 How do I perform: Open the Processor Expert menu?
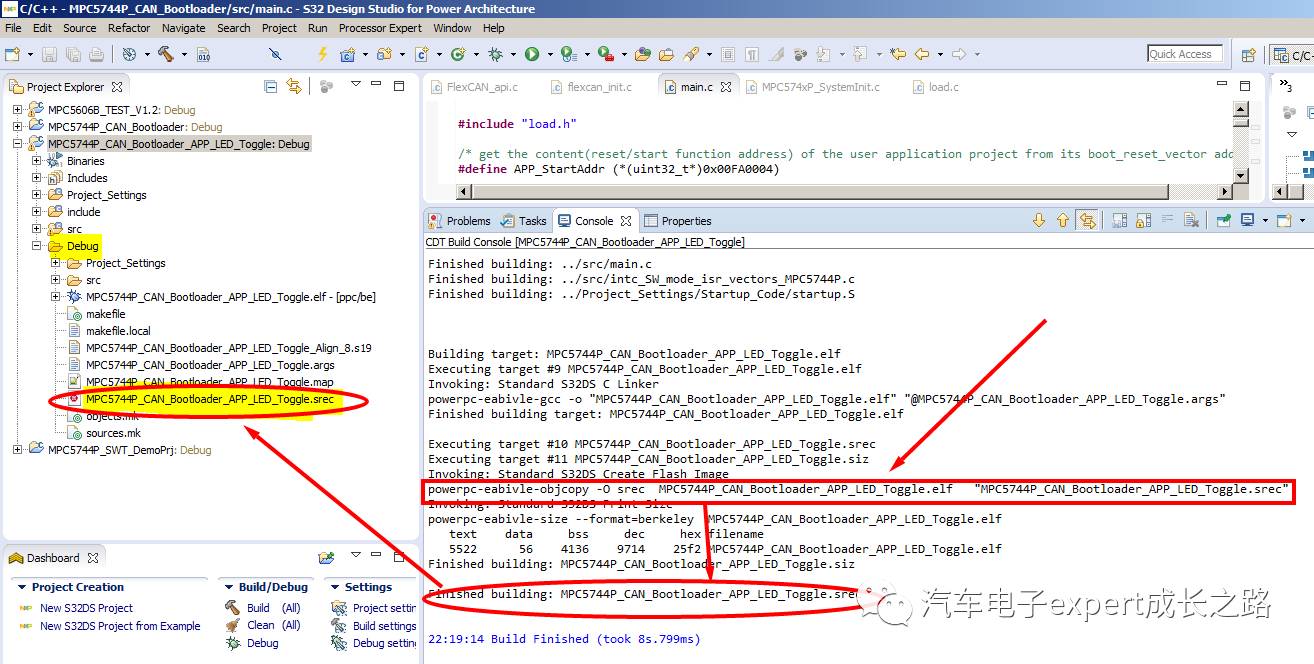[381, 28]
